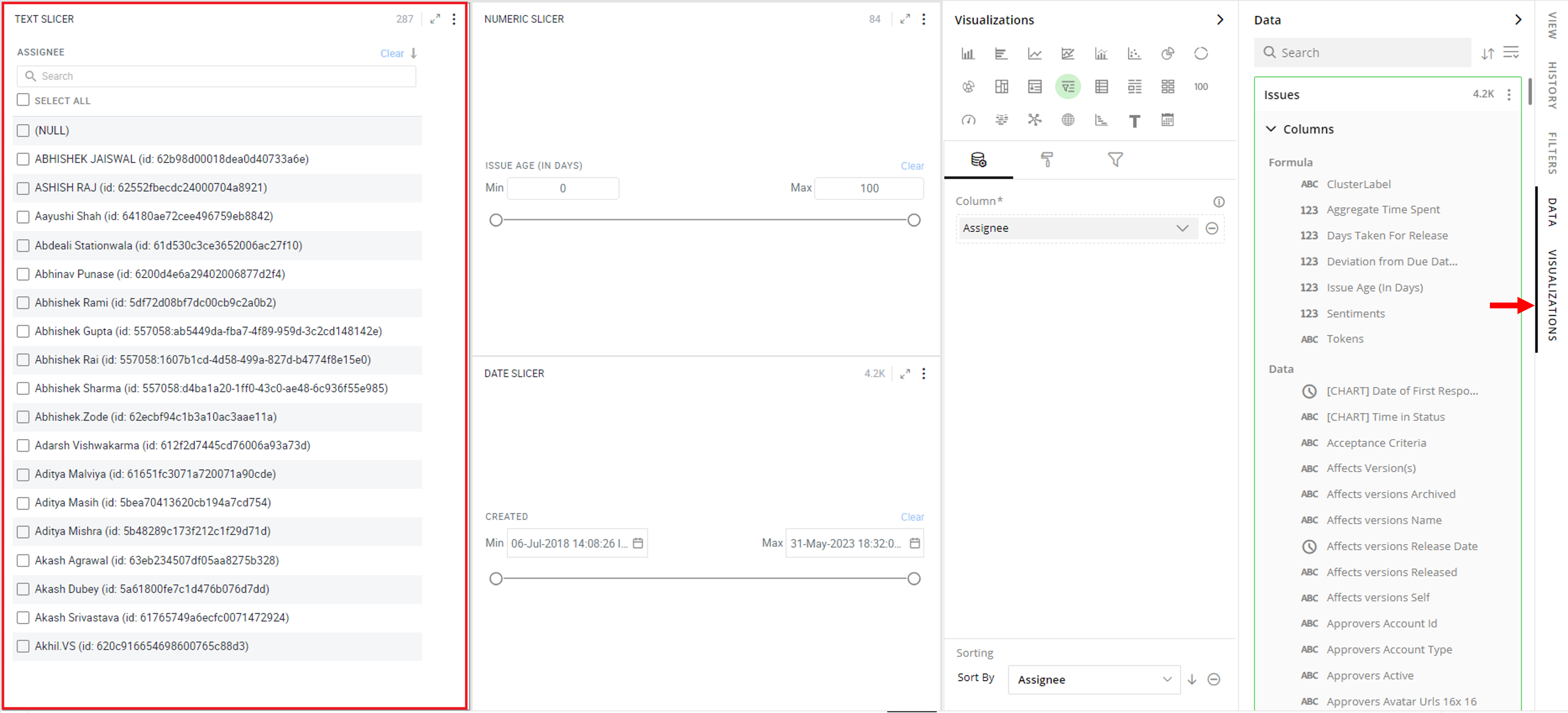Viewport: 1568px width, 713px height.
Task: Focus the Assignee search box
Action: [x=217, y=76]
